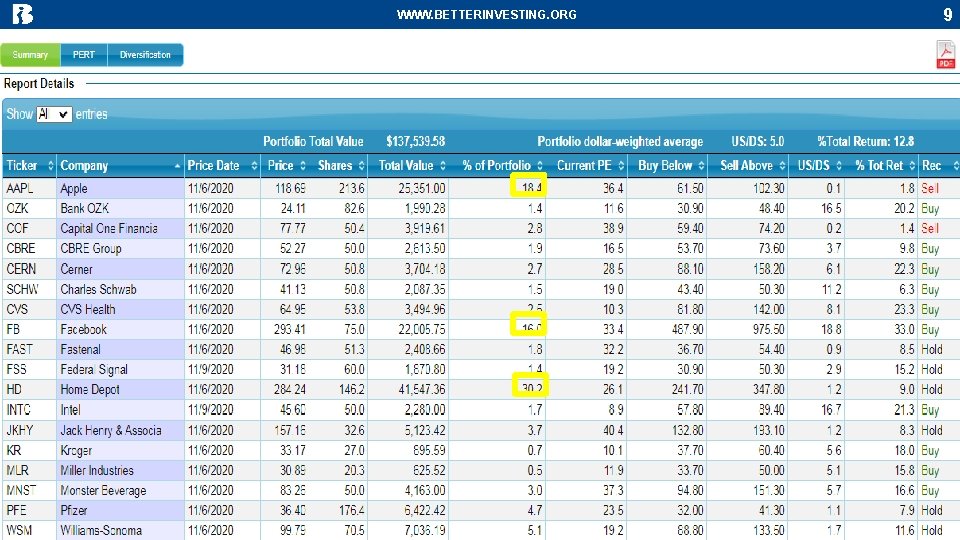Click portfolio total value $137,539.58
The image size is (960, 540).
click(x=415, y=141)
